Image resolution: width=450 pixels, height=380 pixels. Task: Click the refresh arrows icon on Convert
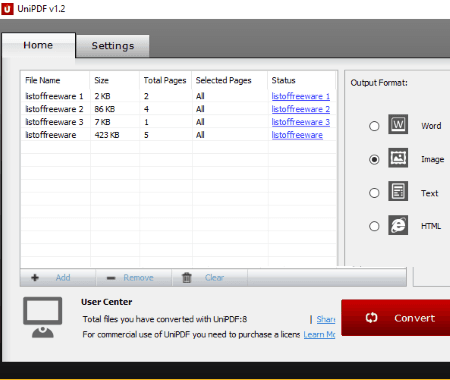[371, 318]
